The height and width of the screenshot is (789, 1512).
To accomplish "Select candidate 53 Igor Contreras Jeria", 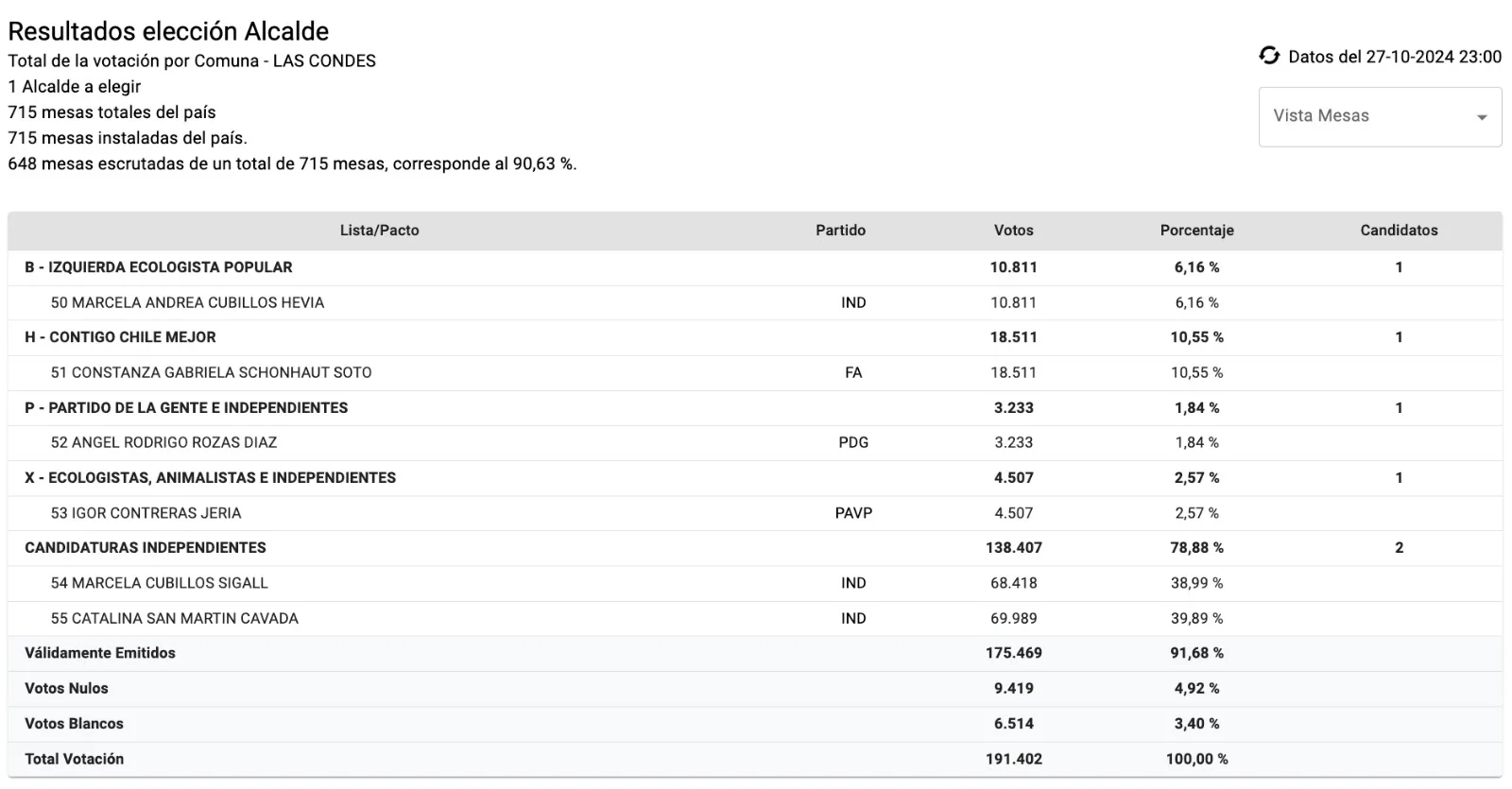I will (x=755, y=513).
